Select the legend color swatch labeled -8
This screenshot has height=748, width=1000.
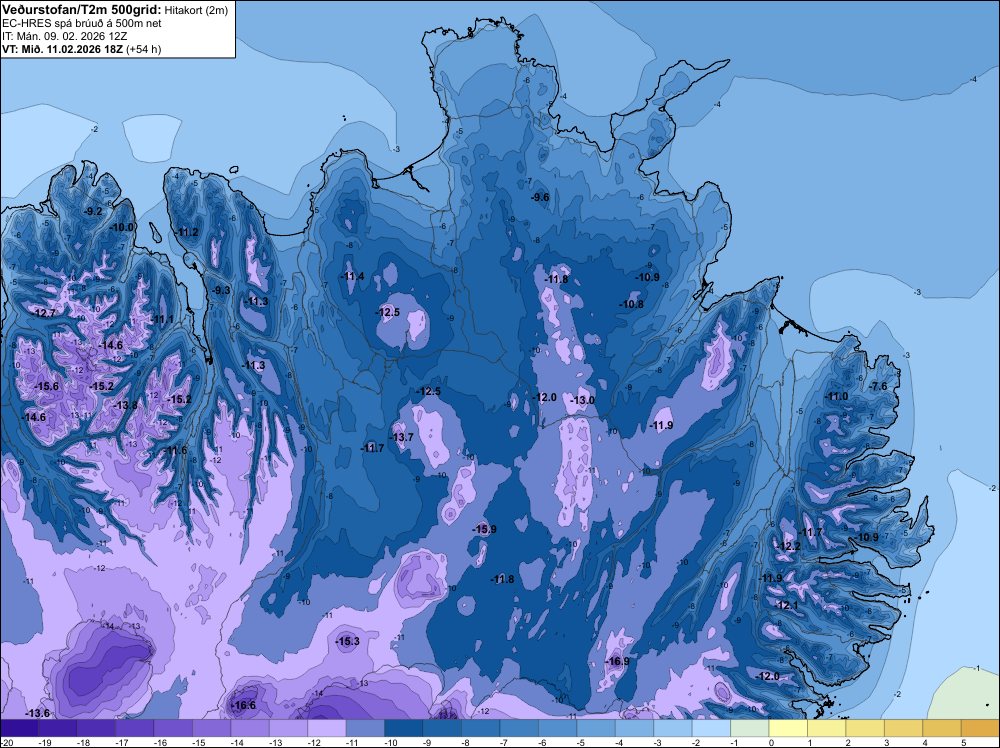(481, 728)
